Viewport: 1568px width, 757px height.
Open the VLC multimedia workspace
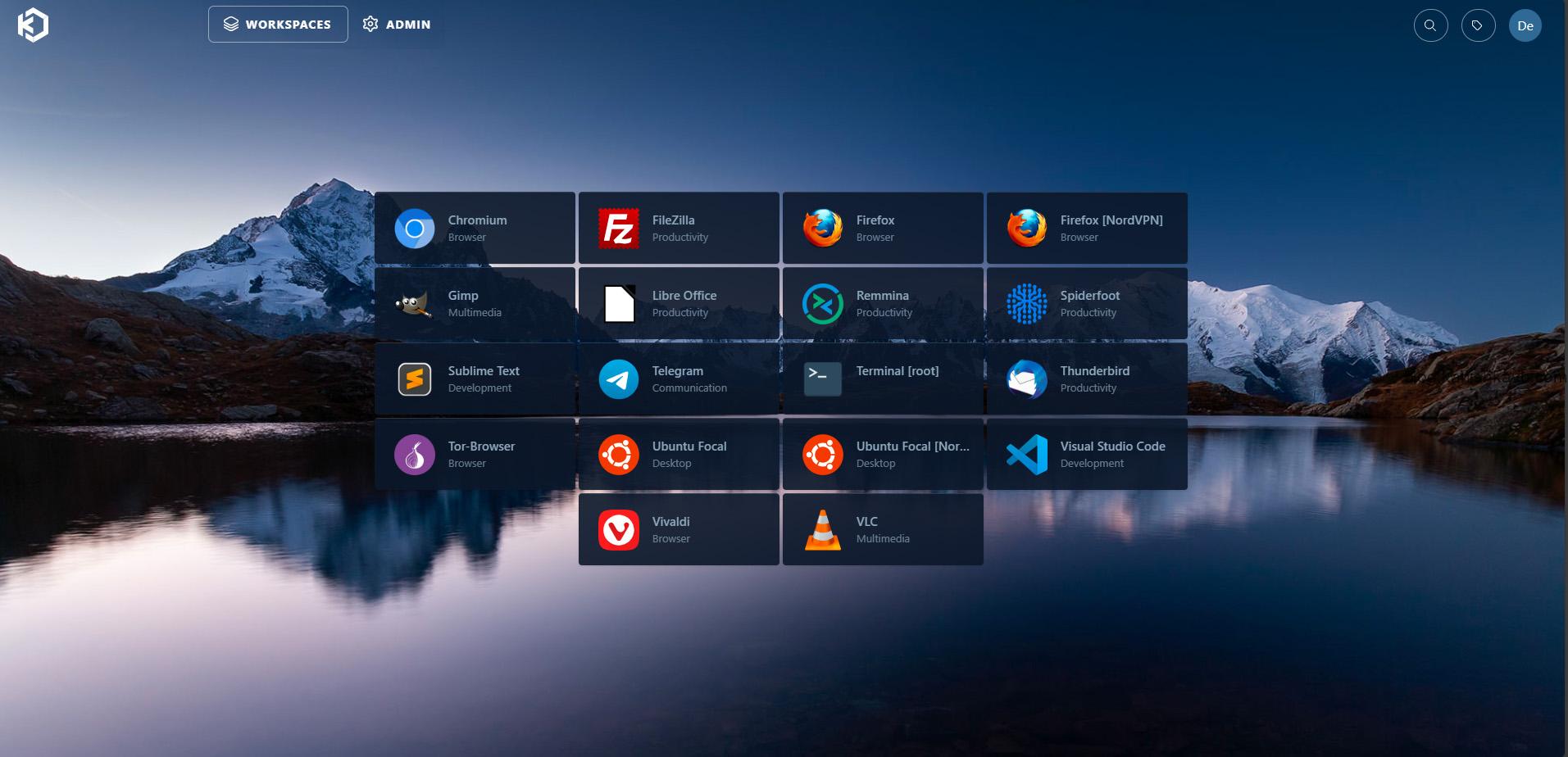tap(883, 529)
